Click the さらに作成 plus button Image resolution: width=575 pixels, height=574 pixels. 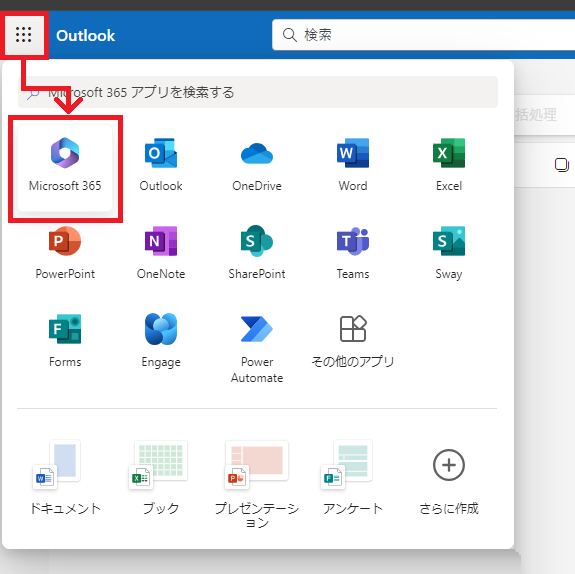click(x=449, y=465)
